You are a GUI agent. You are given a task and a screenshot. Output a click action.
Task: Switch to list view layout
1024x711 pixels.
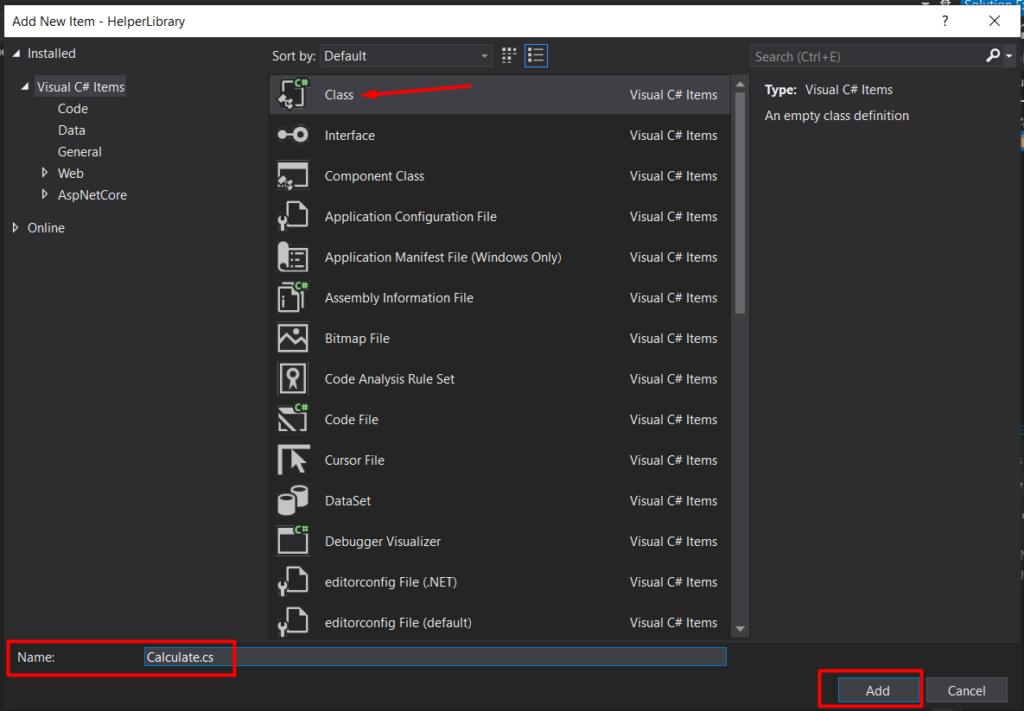[536, 55]
